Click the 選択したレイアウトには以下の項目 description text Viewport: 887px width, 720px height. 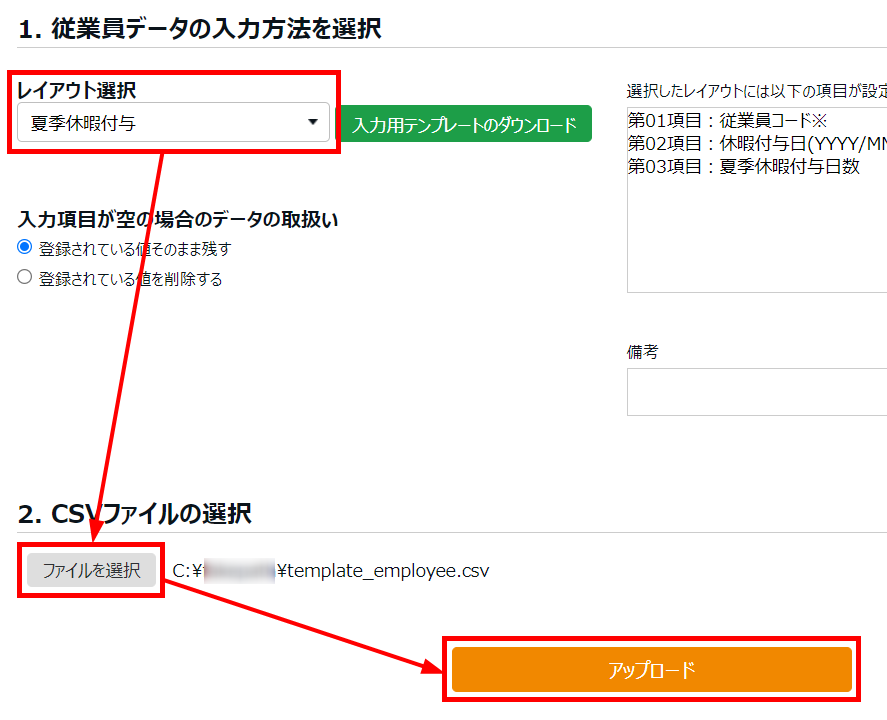(x=756, y=90)
